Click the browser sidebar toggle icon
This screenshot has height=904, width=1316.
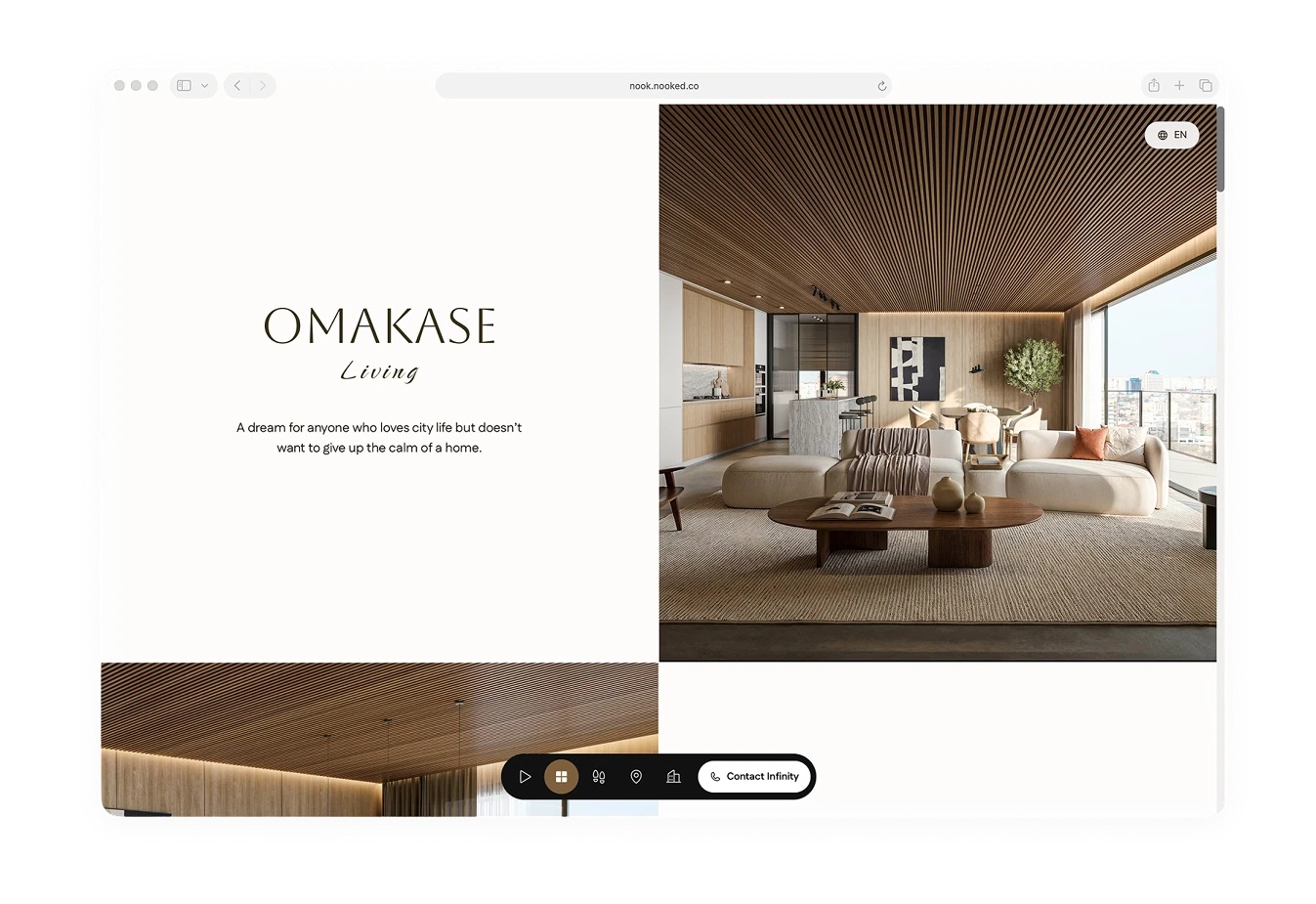[x=184, y=86]
